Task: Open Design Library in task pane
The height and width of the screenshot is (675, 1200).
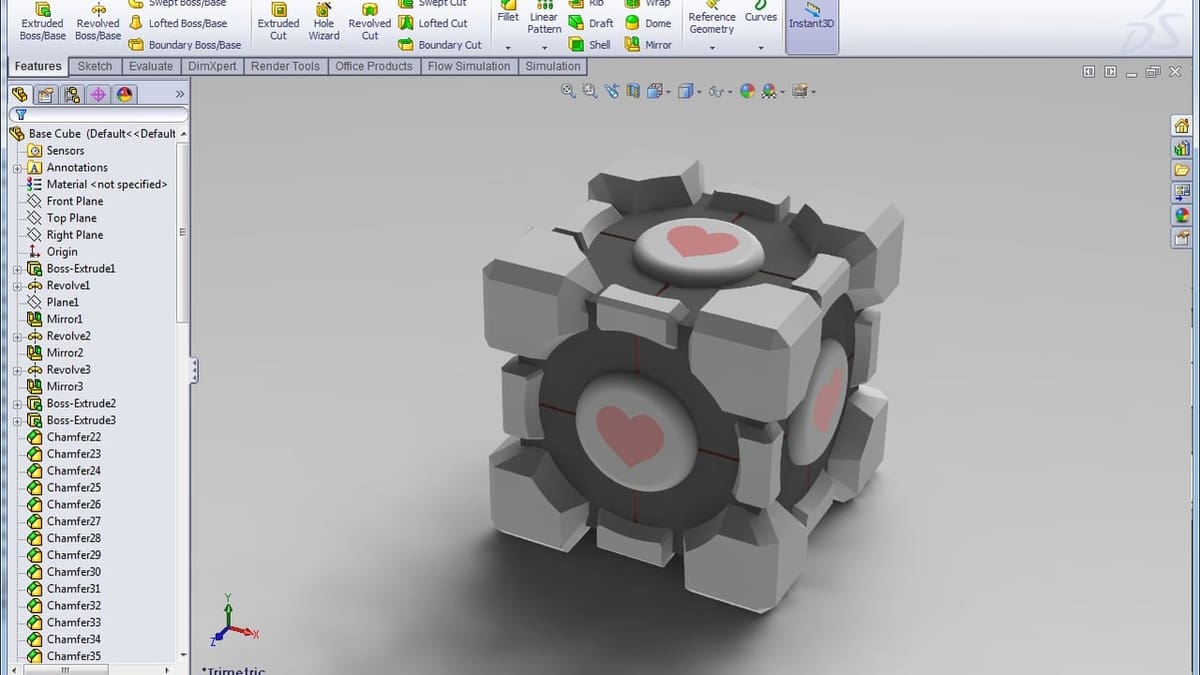Action: (x=1182, y=148)
